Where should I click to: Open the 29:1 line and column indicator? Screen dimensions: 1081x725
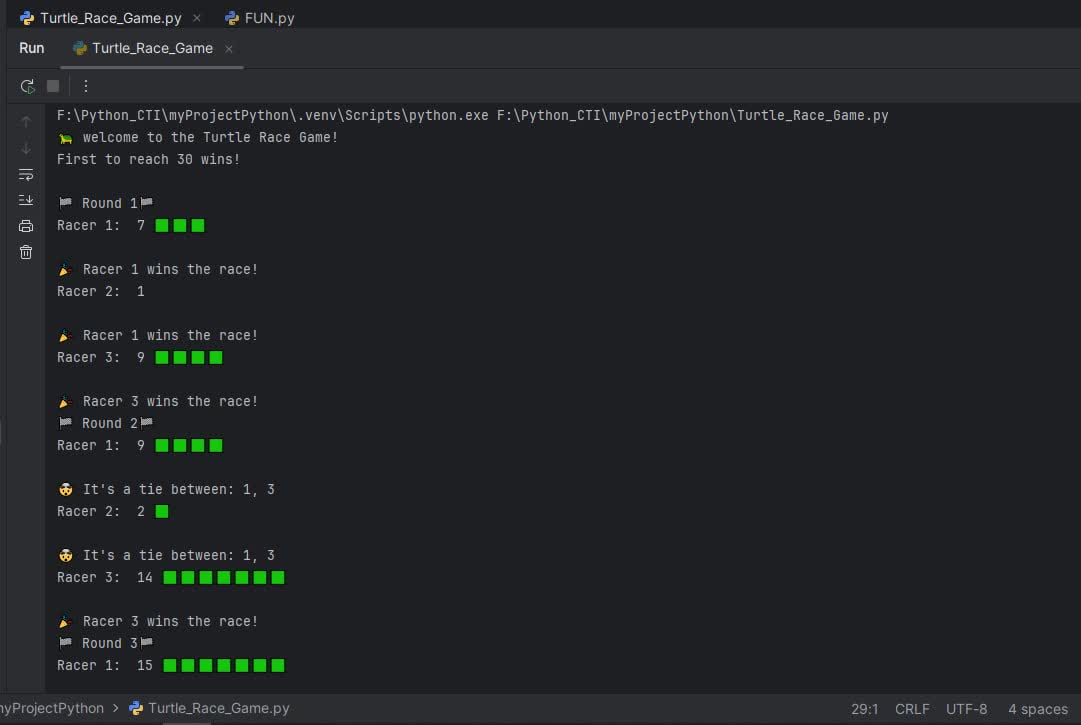pos(865,709)
